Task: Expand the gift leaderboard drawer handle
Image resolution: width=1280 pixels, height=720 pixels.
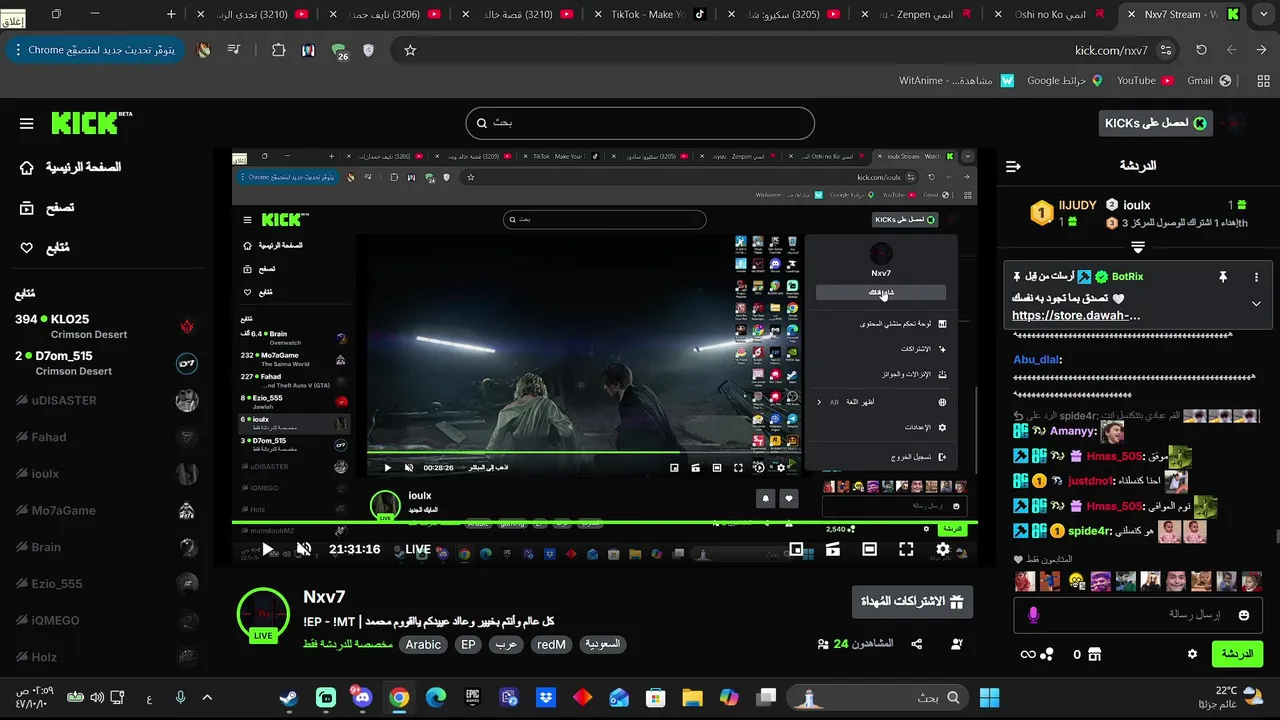Action: pos(1138,247)
